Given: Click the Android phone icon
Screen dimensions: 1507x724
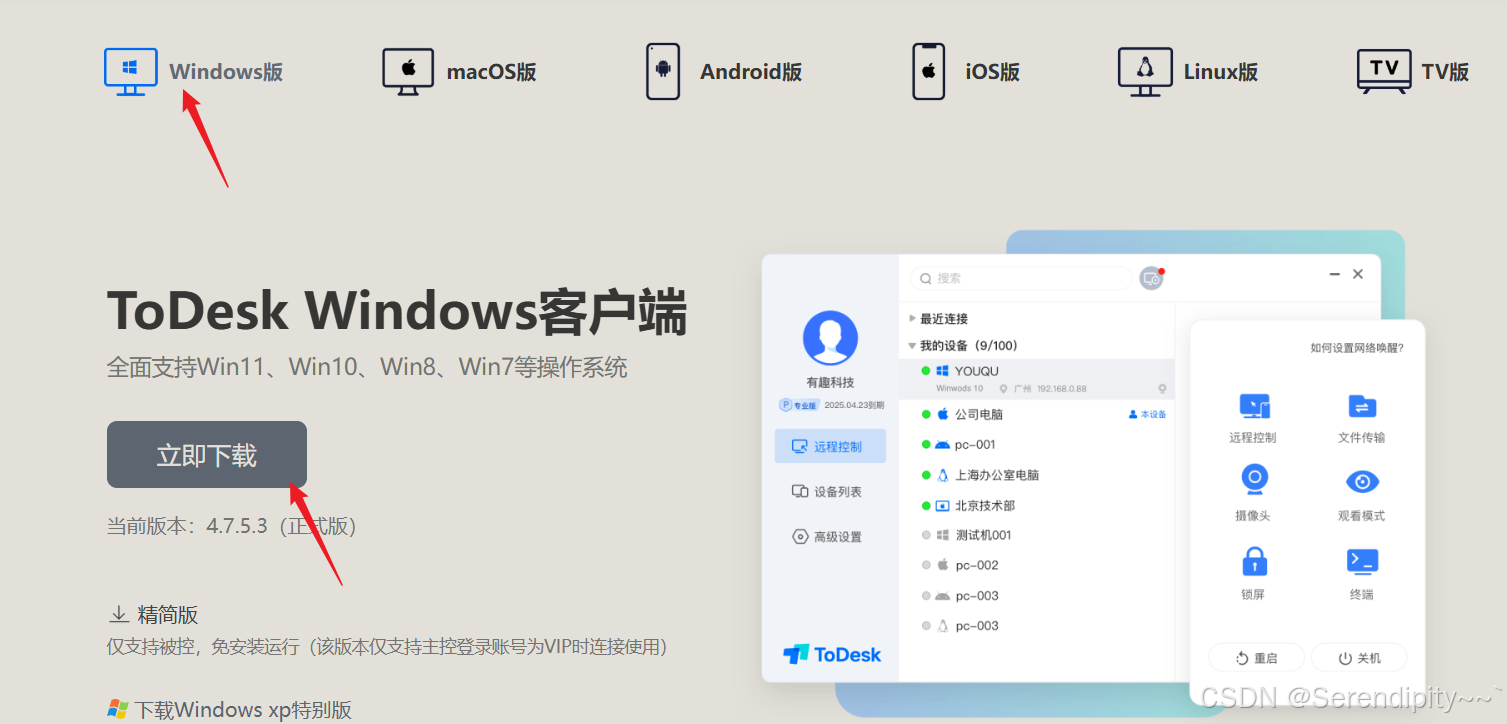Looking at the screenshot, I should [x=663, y=71].
